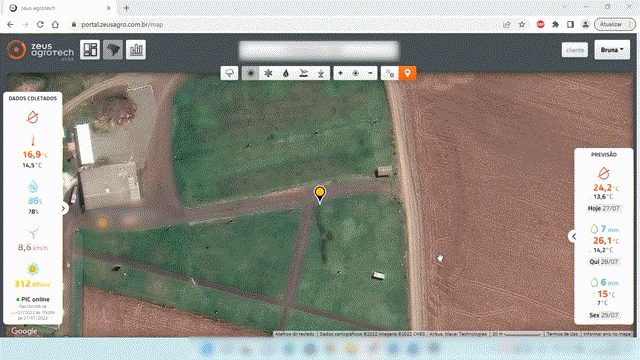The height and width of the screenshot is (360, 640).
Task: Click the thermometer temperature icon
Action: tap(33, 140)
